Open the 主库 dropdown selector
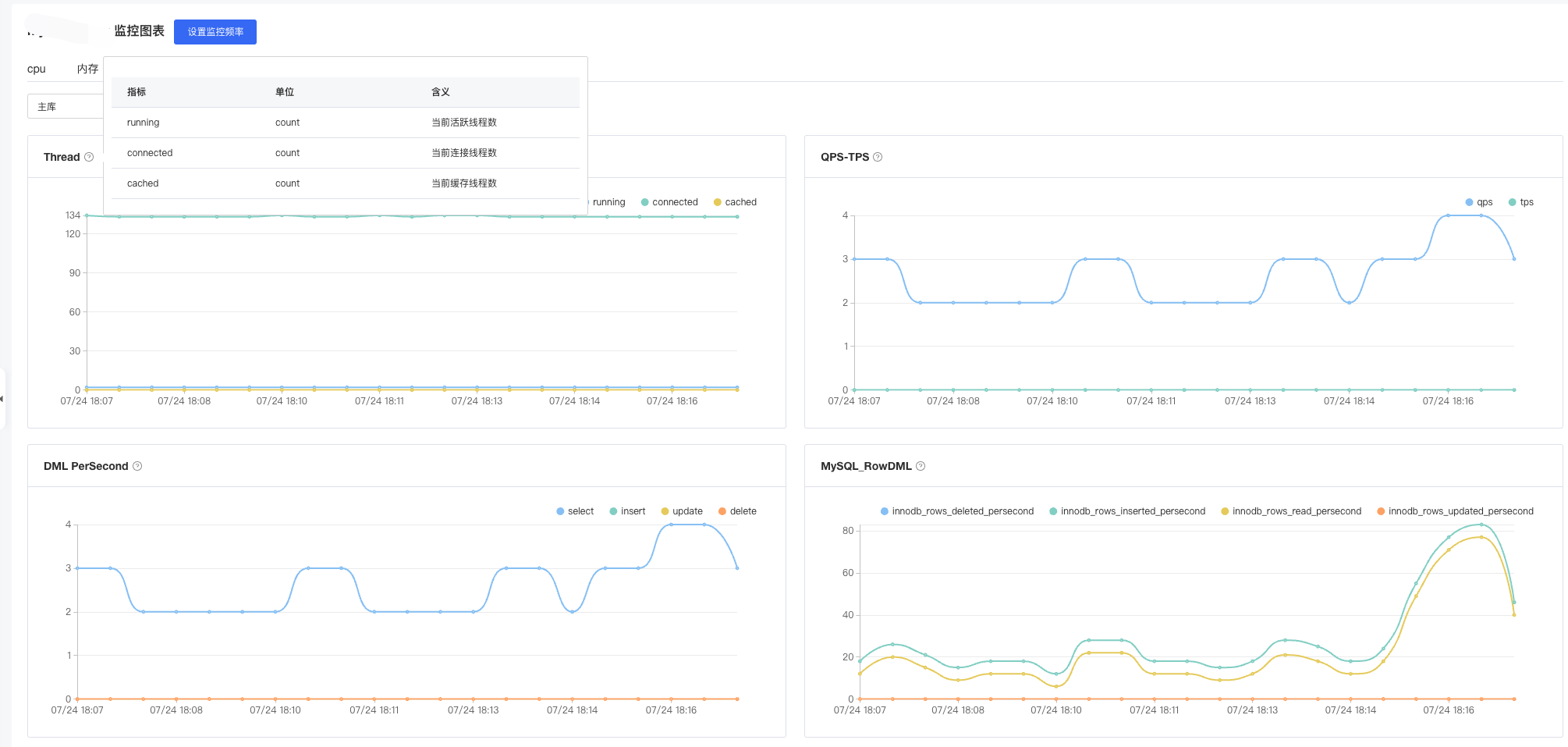This screenshot has height=747, width=1568. tap(66, 106)
